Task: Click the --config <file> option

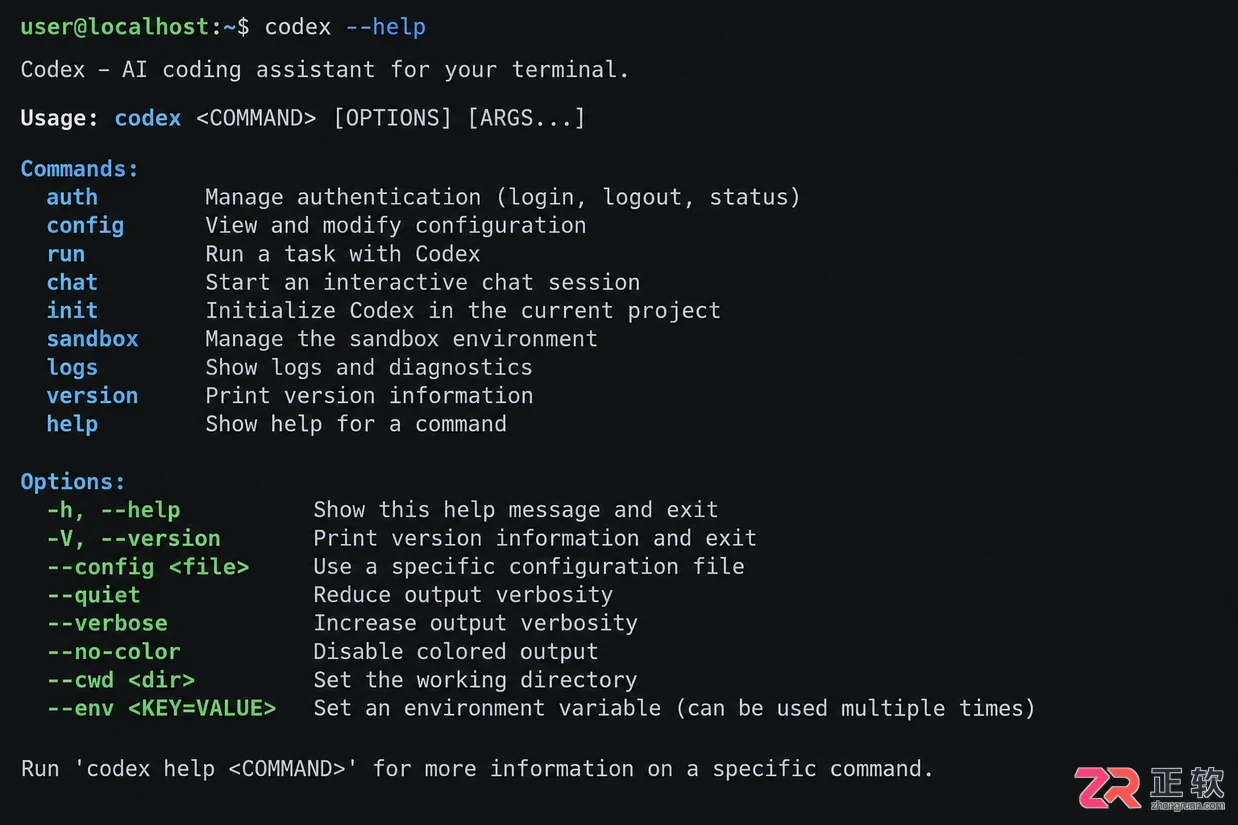Action: [x=148, y=567]
